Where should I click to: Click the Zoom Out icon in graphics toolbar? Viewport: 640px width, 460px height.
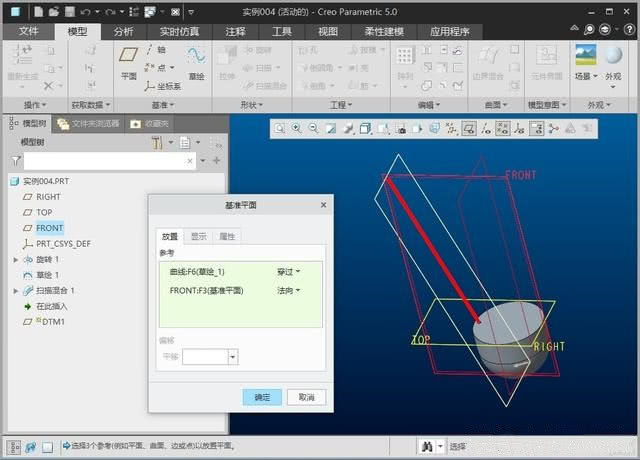pyautogui.click(x=313, y=129)
